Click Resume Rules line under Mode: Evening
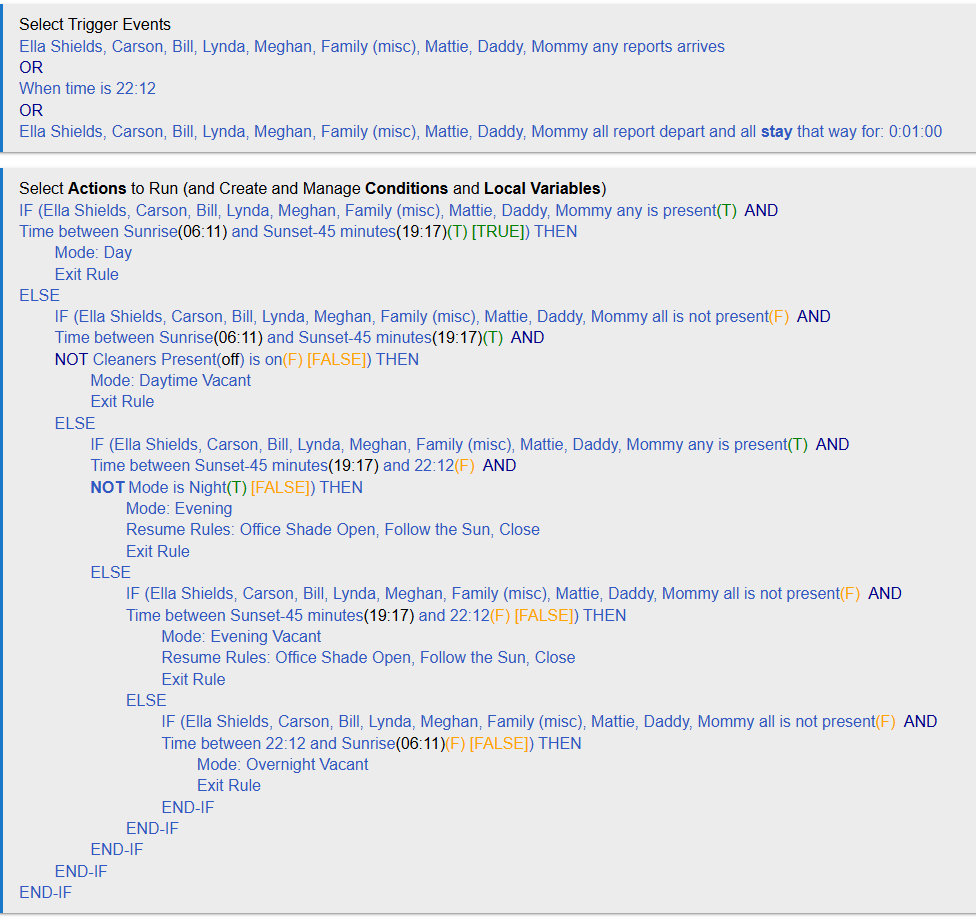 tap(332, 529)
